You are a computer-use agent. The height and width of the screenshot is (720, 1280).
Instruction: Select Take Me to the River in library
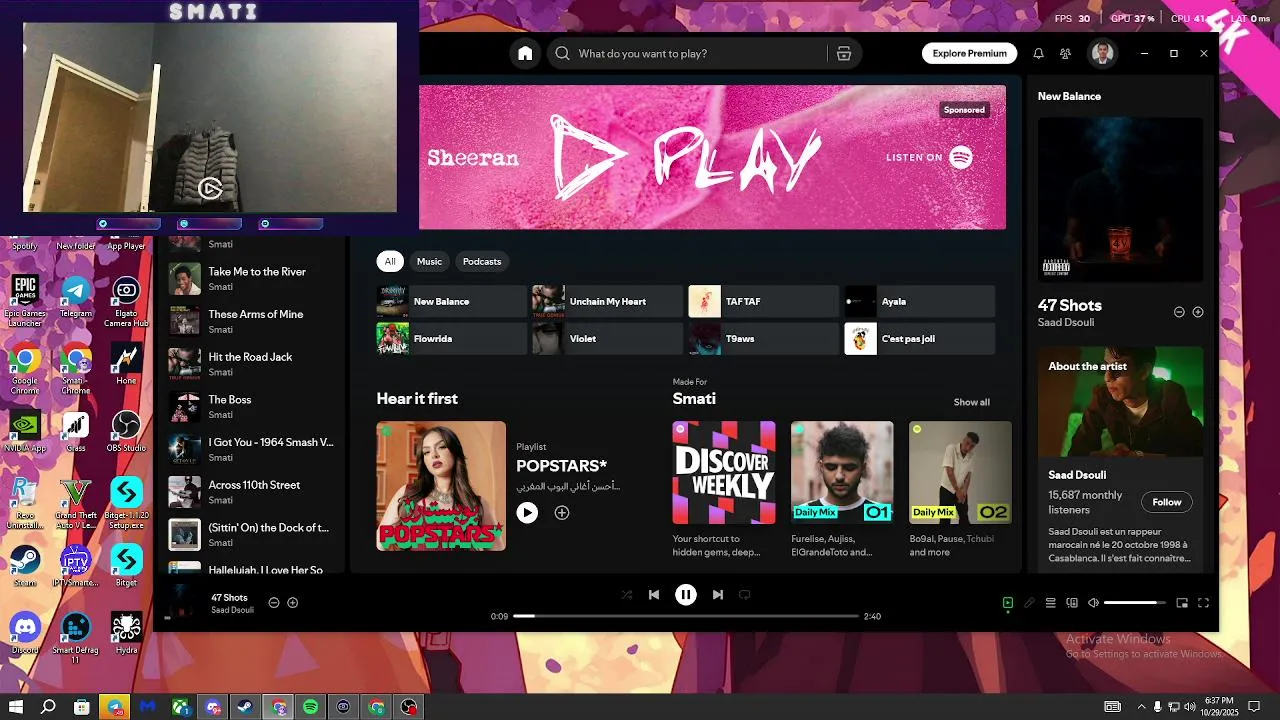click(x=250, y=279)
